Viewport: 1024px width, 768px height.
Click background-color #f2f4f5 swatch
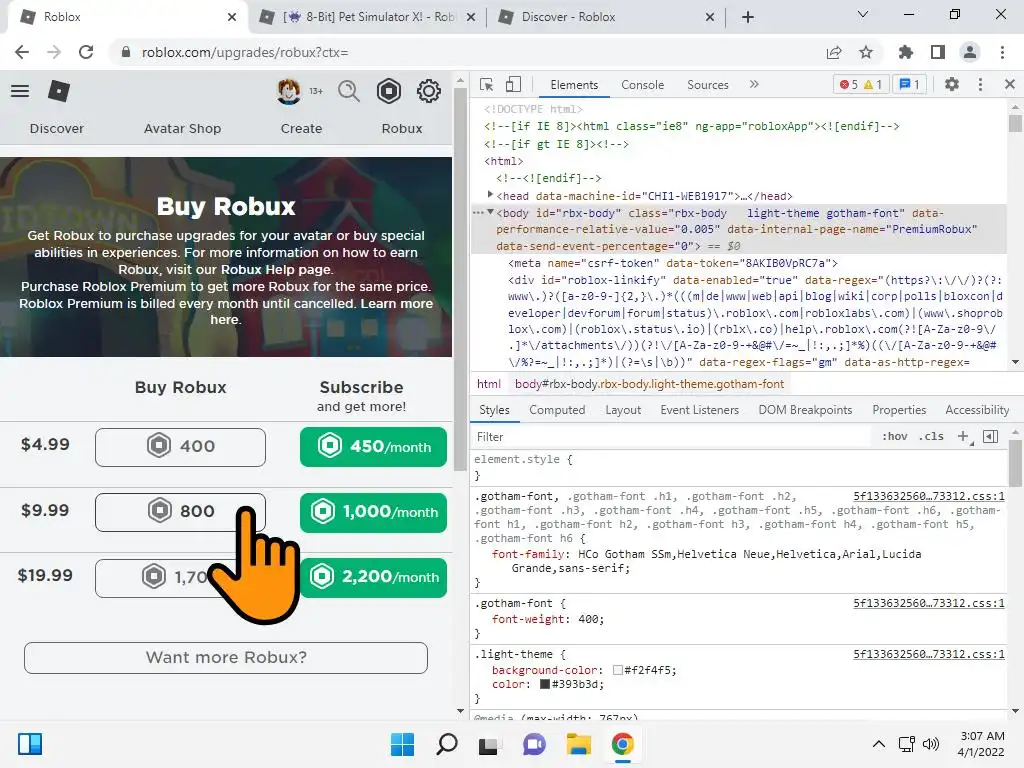point(618,670)
